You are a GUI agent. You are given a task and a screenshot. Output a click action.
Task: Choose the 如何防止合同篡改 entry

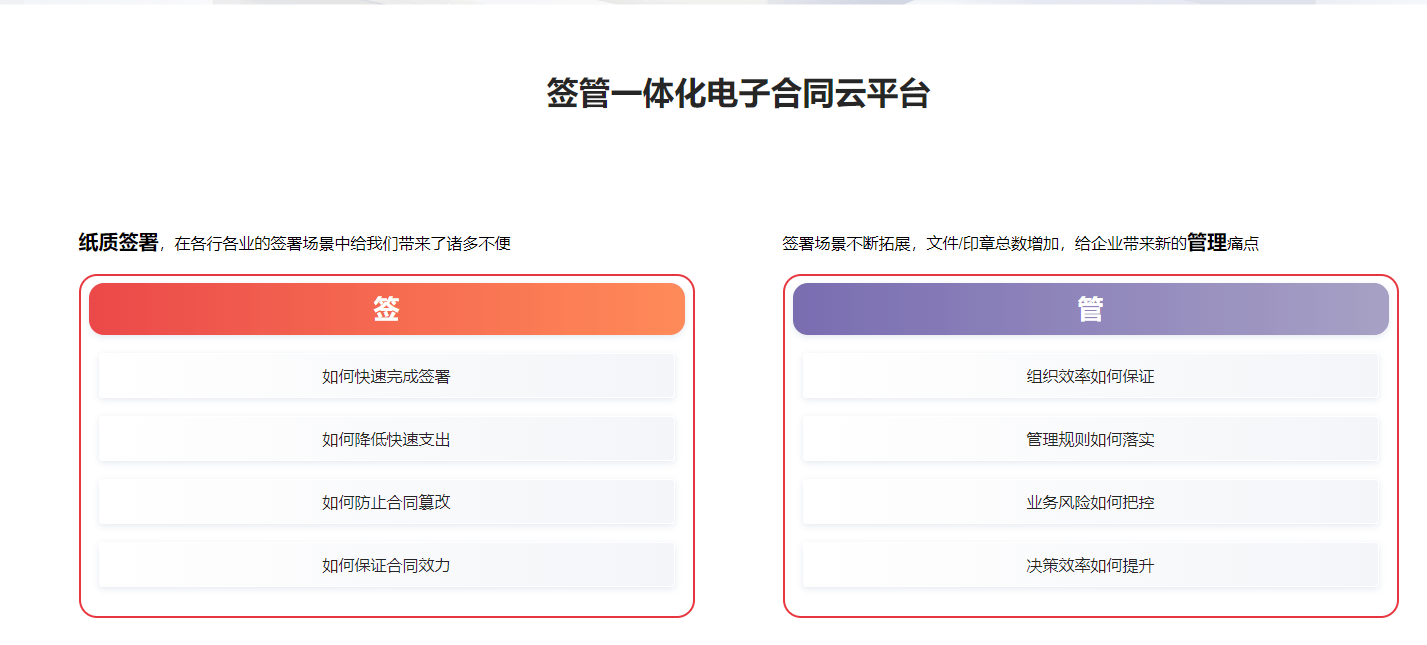[387, 502]
